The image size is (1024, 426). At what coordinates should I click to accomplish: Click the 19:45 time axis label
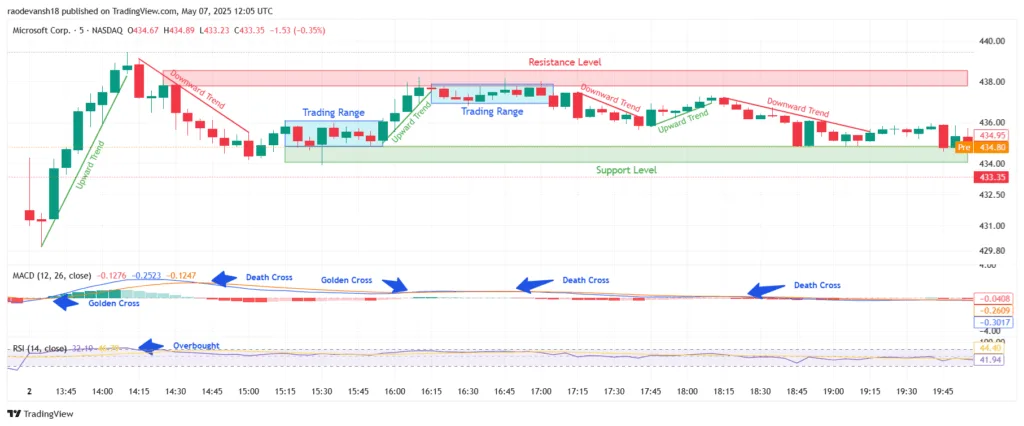(x=942, y=391)
